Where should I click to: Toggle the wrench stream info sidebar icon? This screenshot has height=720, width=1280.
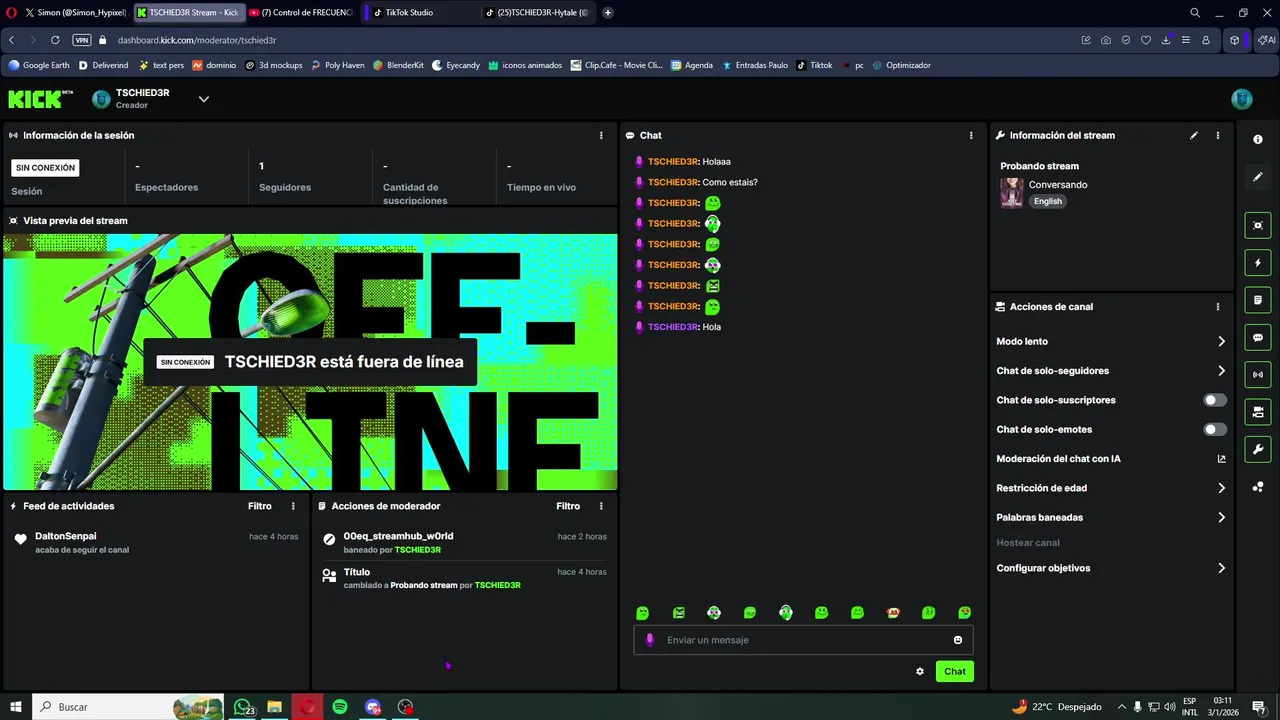(1258, 449)
